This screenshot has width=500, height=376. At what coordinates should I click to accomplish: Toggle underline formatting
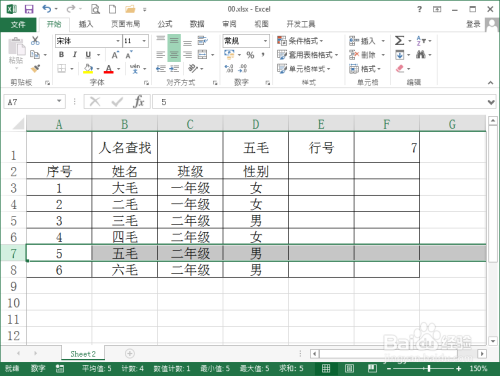88,55
